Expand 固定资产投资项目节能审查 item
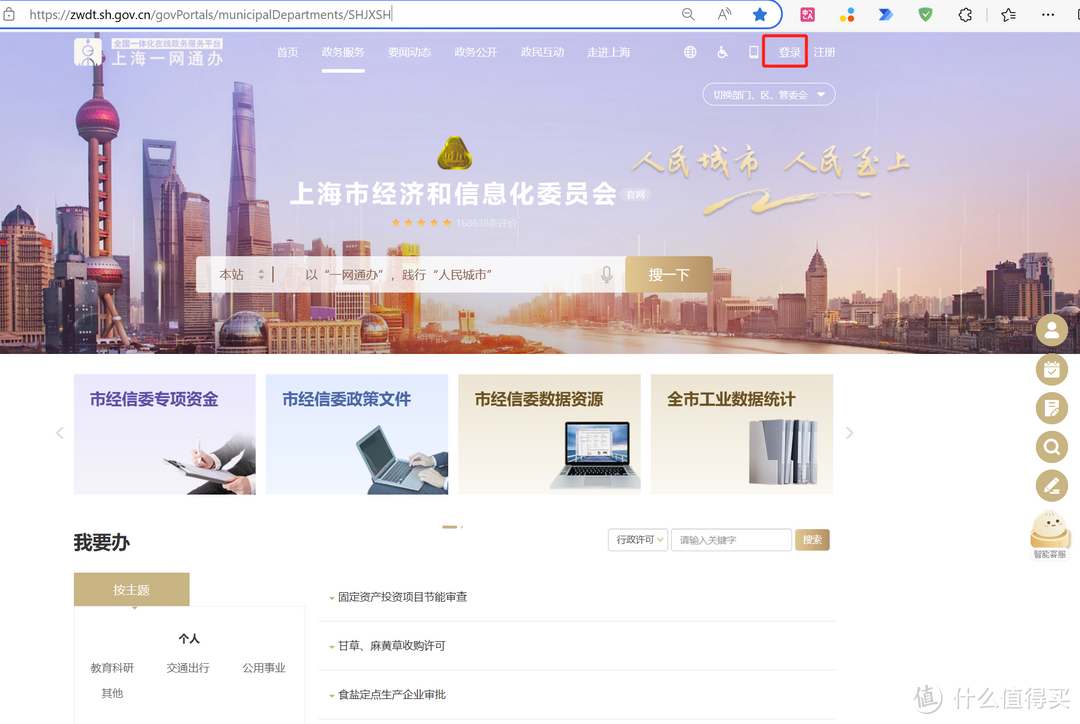Viewport: 1080px width, 724px height. [402, 597]
